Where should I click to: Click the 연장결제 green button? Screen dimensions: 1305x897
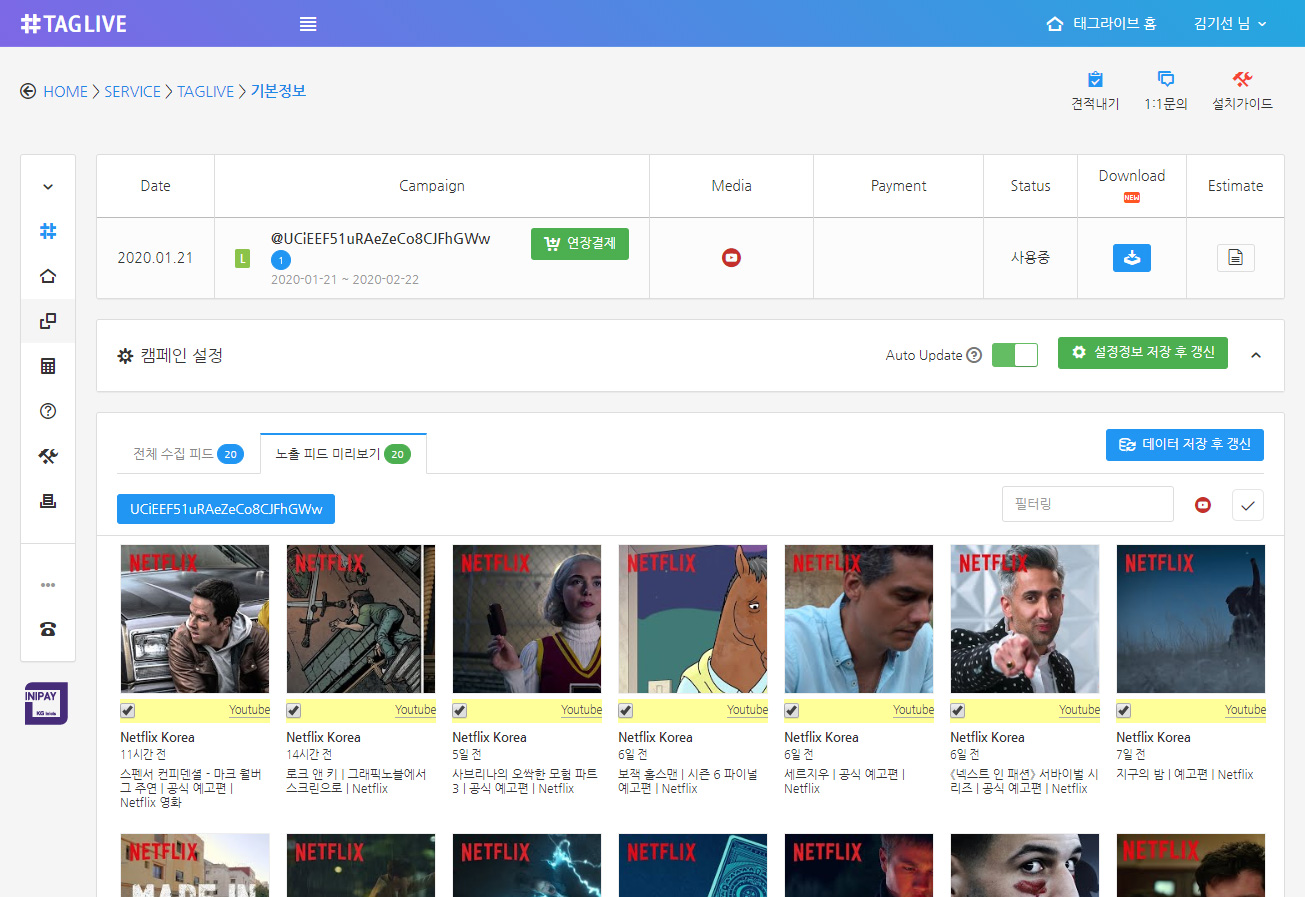580,243
